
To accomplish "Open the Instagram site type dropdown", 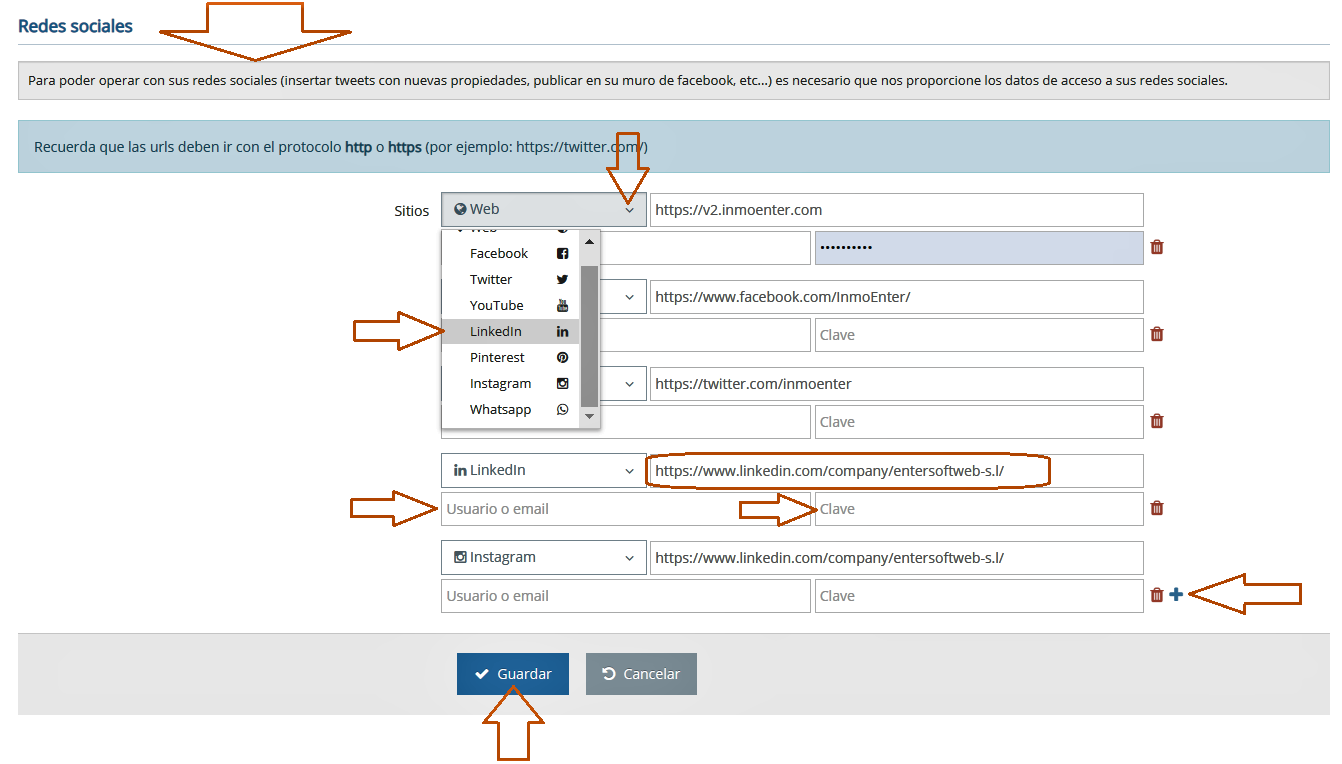I will [x=544, y=558].
